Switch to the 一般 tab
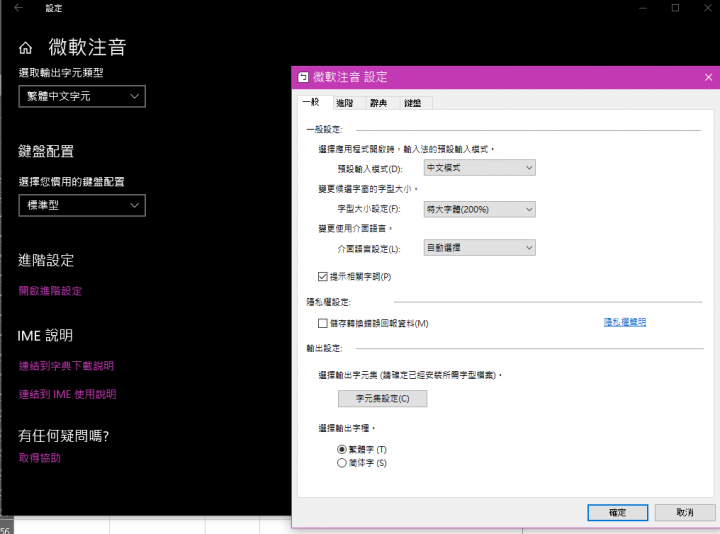Screen dimensions: 720x534 click(315, 102)
